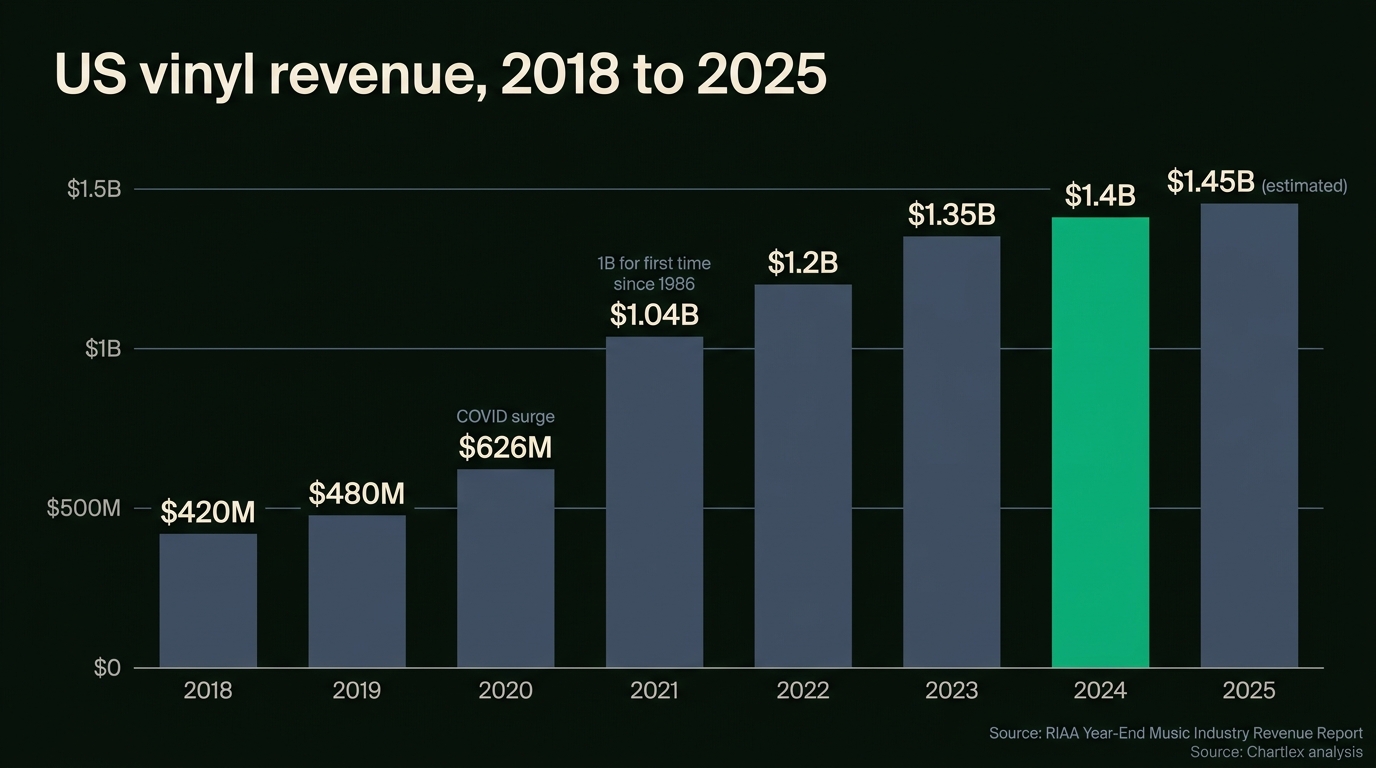Click the chart title 'US vinyl revenue, 2018 to 2025'
The height and width of the screenshot is (768, 1376).
click(x=441, y=75)
